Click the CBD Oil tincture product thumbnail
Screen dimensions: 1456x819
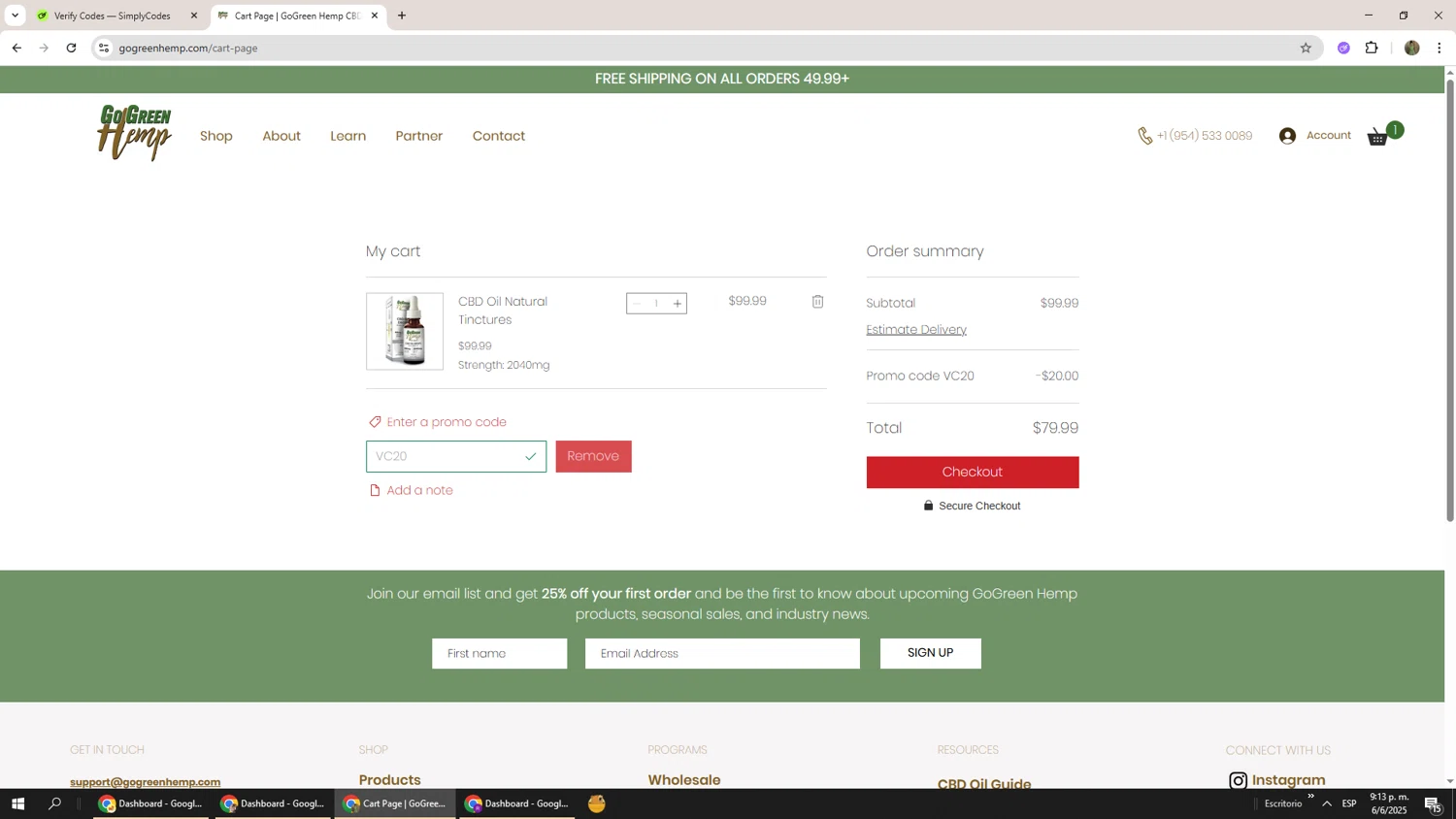pos(405,331)
